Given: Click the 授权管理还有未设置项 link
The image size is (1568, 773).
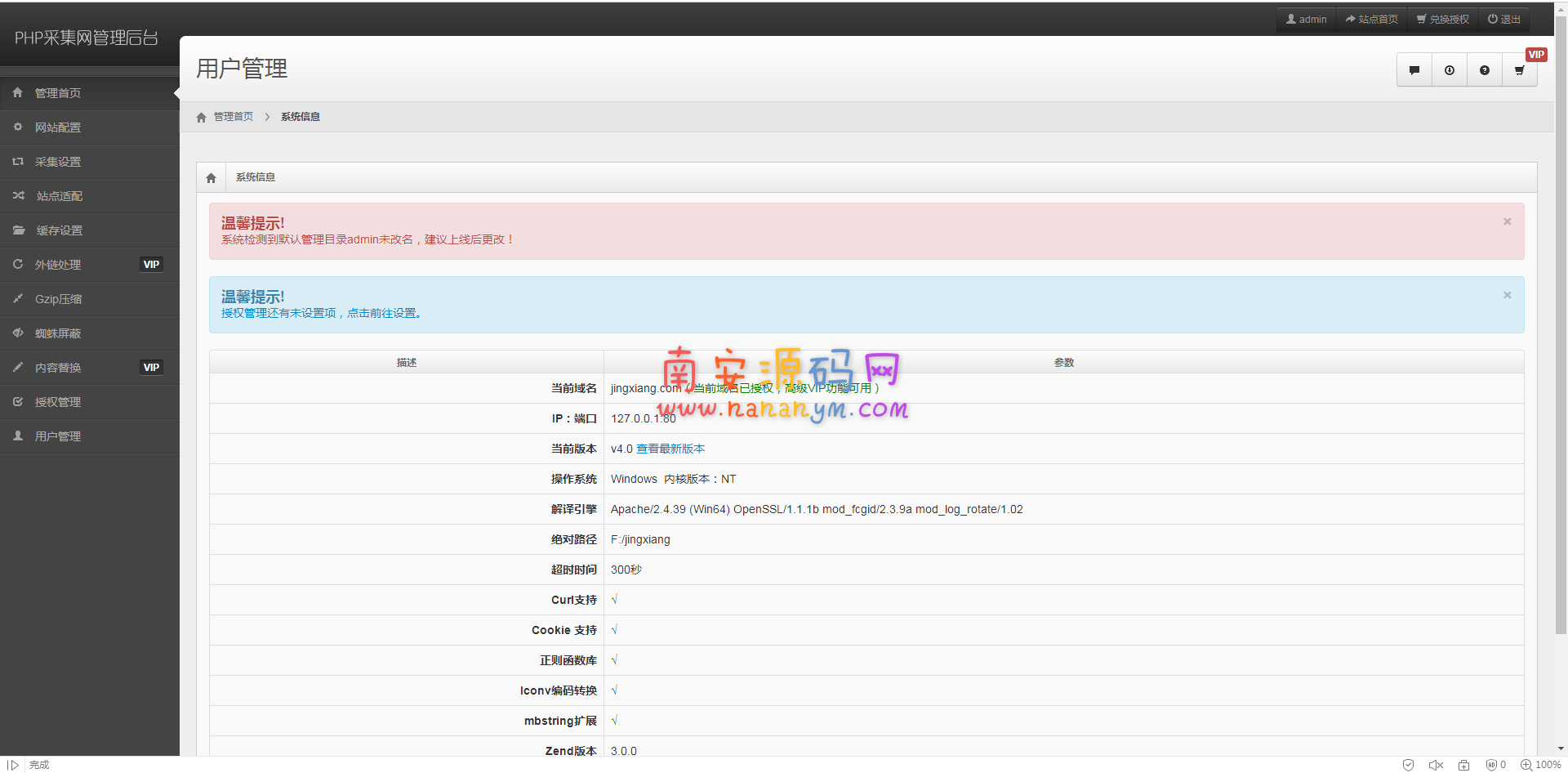Looking at the screenshot, I should tap(321, 313).
